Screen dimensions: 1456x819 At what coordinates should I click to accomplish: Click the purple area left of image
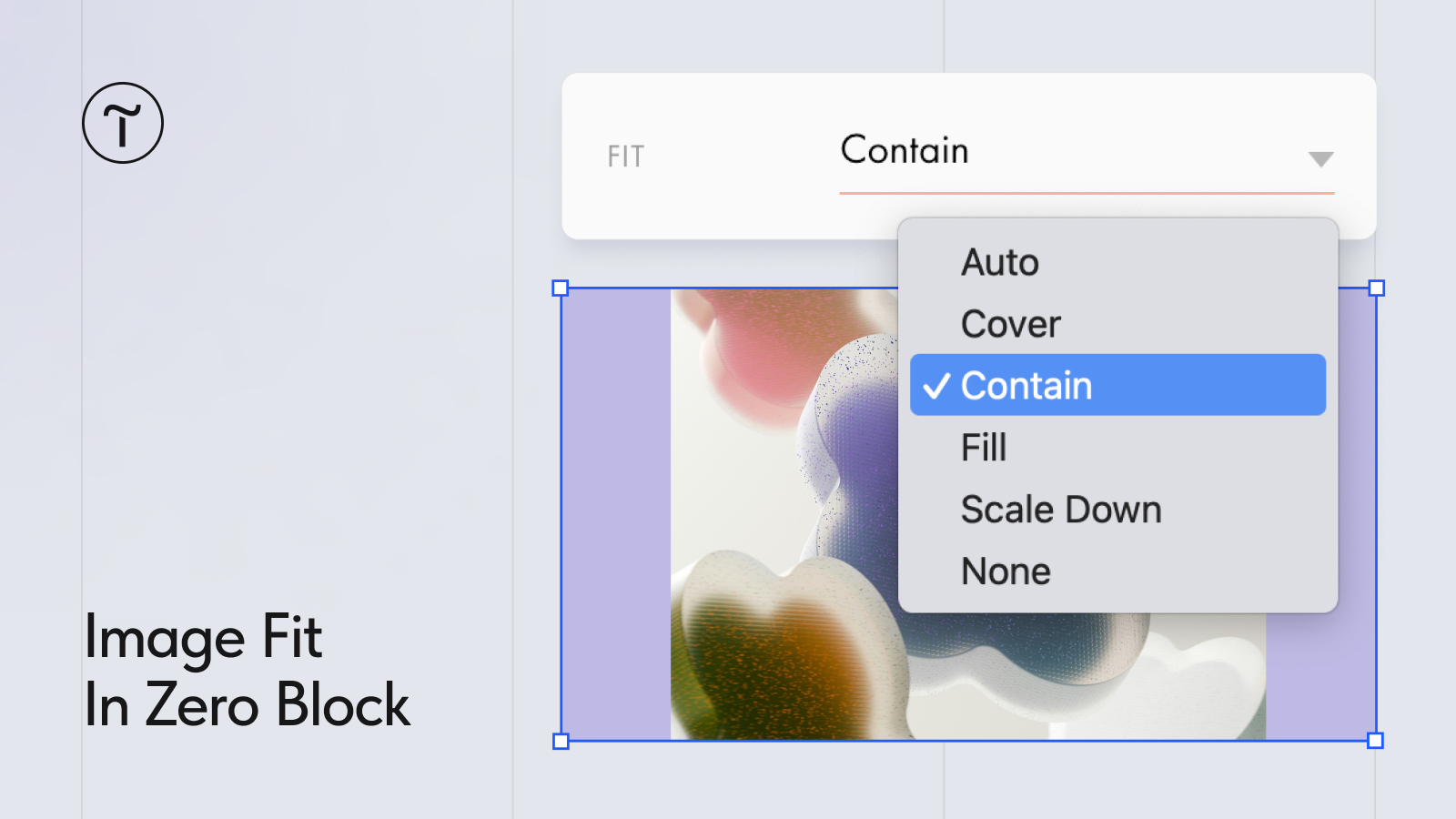coord(616,514)
